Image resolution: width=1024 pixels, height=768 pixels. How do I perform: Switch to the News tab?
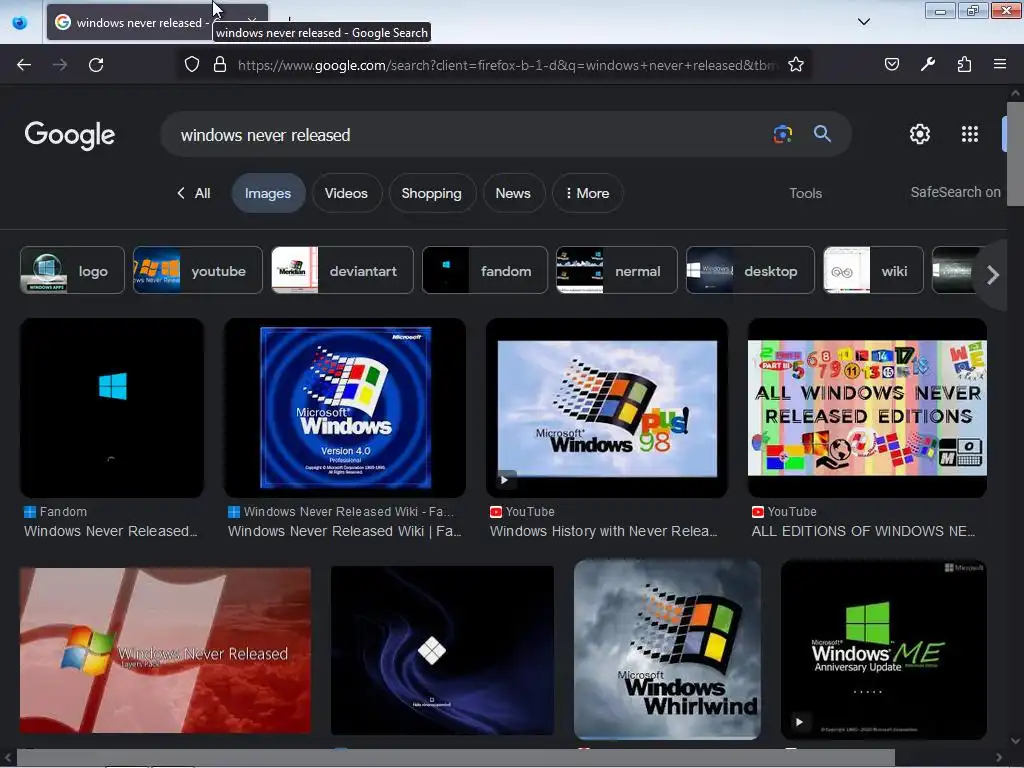tap(513, 193)
